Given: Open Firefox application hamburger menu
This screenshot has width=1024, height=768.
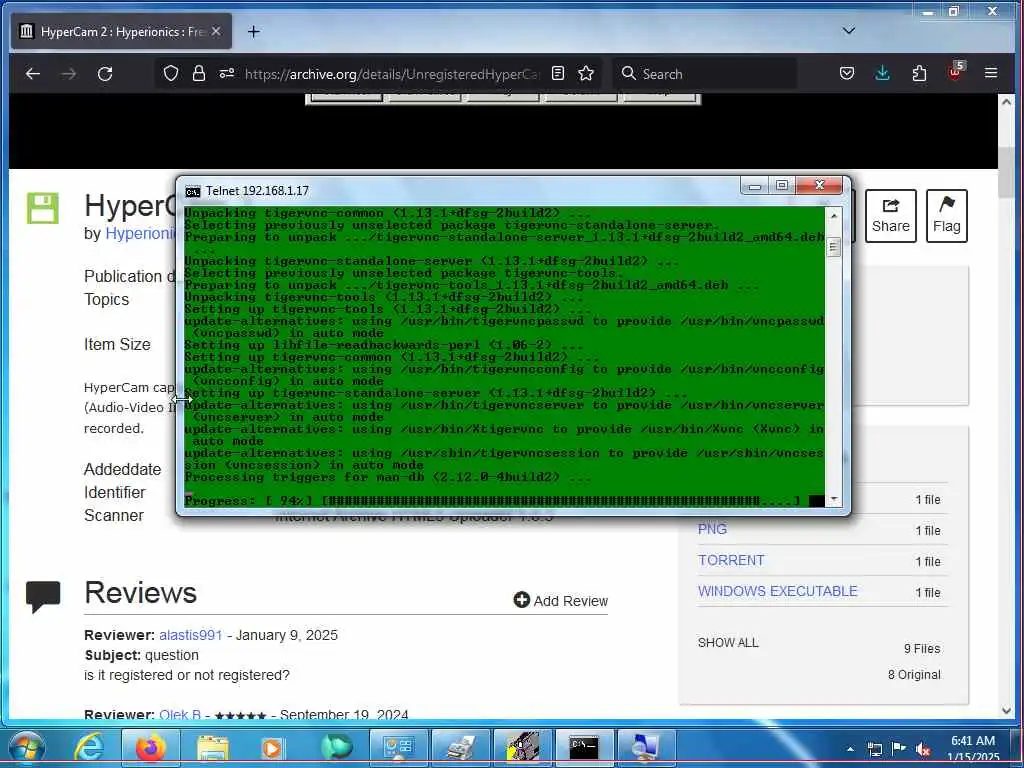Looking at the screenshot, I should click(991, 73).
